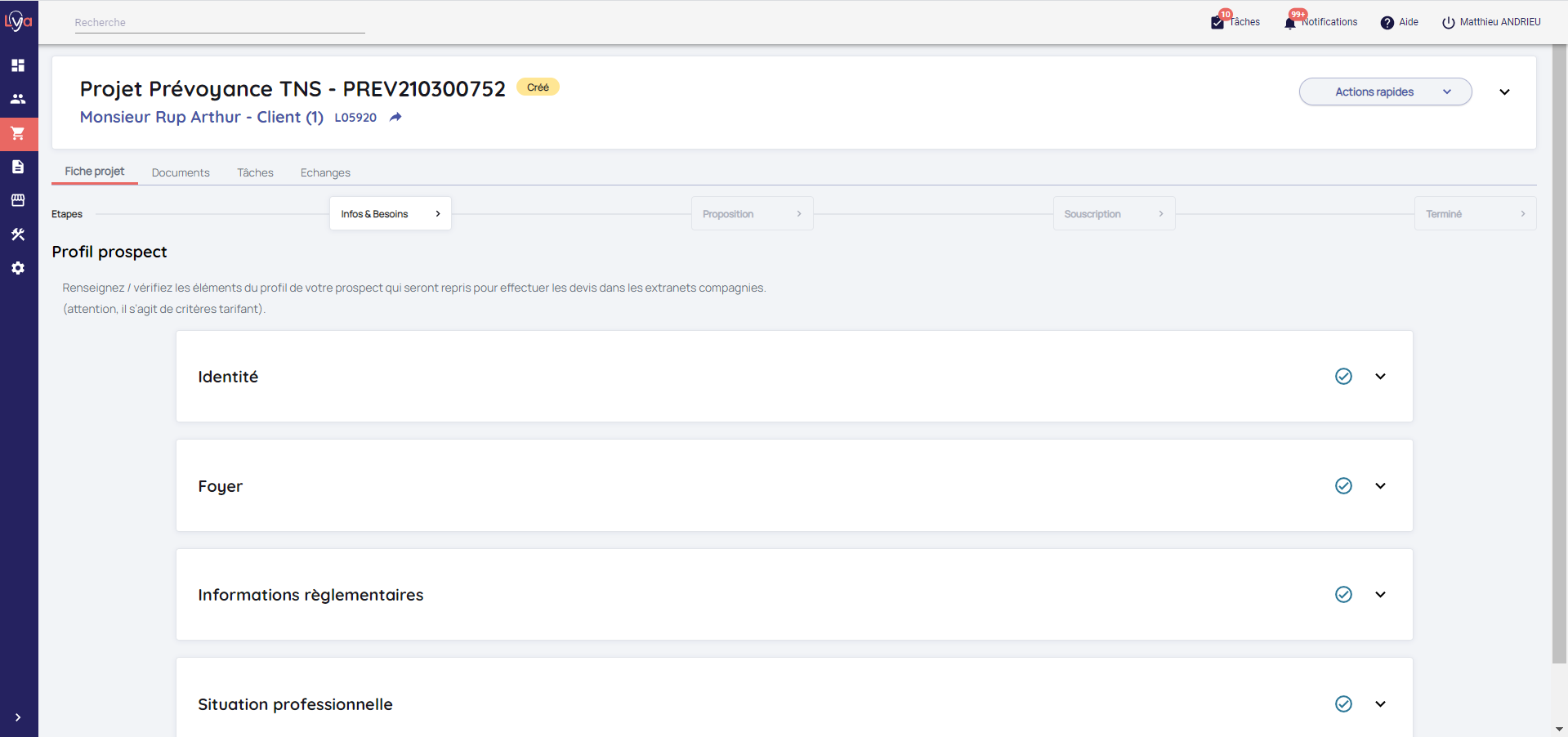The height and width of the screenshot is (737, 1568).
Task: Expand the Identité section
Action: point(1380,377)
